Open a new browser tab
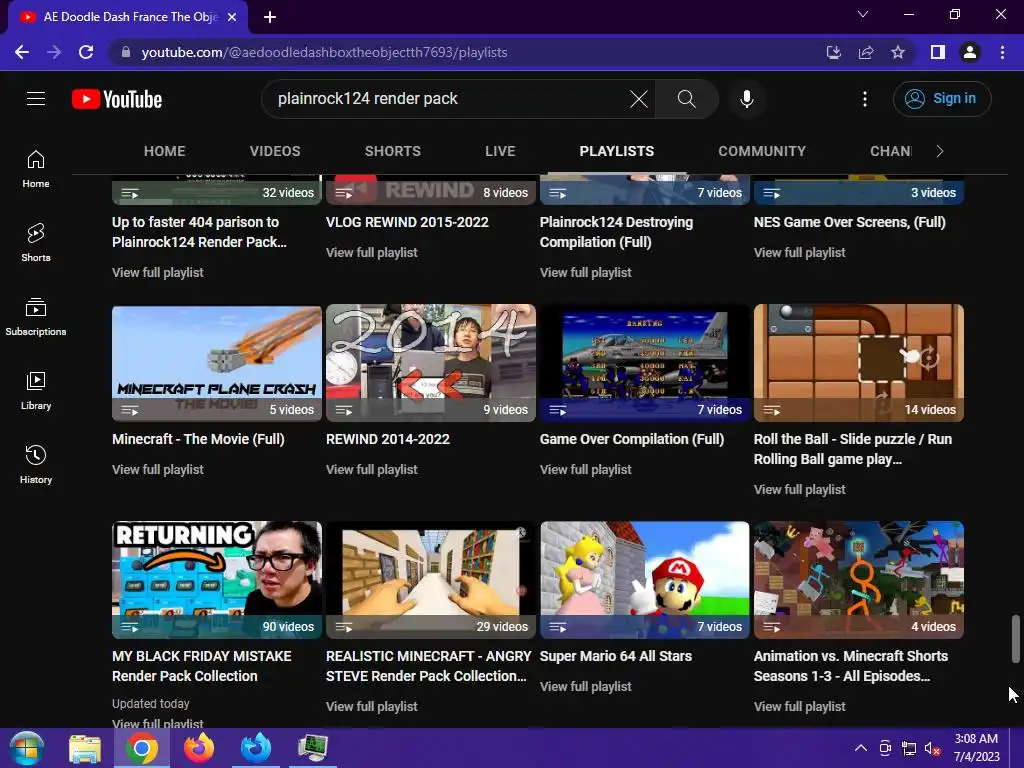 pyautogui.click(x=270, y=17)
